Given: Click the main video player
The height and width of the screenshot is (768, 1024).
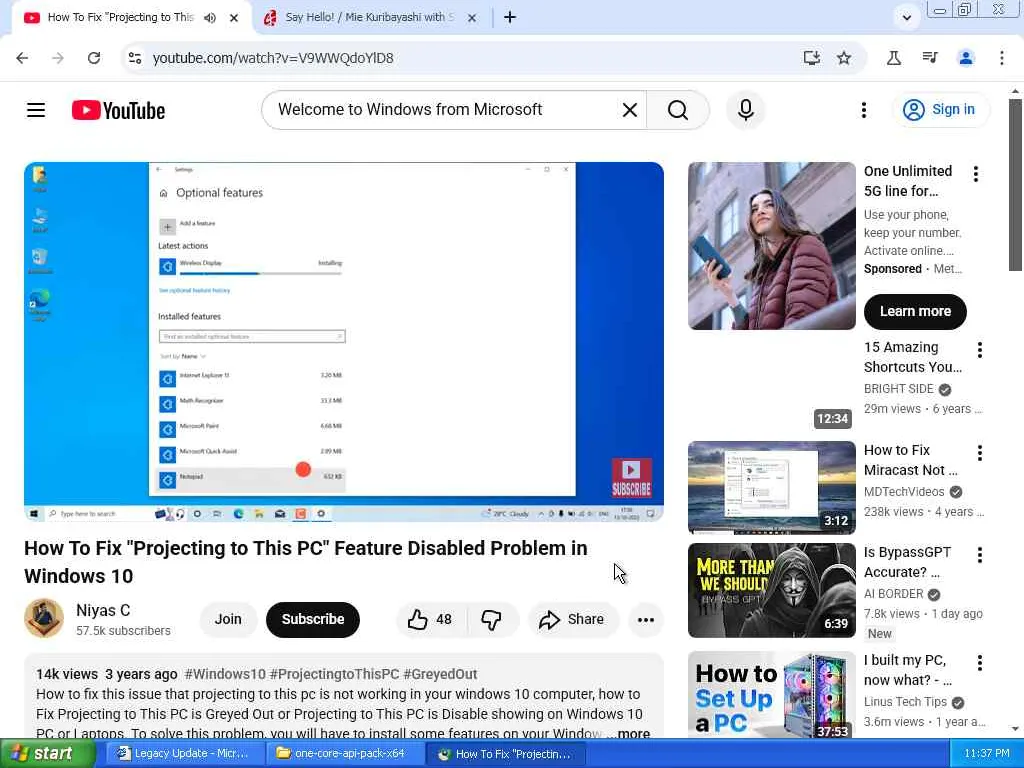Looking at the screenshot, I should (344, 342).
